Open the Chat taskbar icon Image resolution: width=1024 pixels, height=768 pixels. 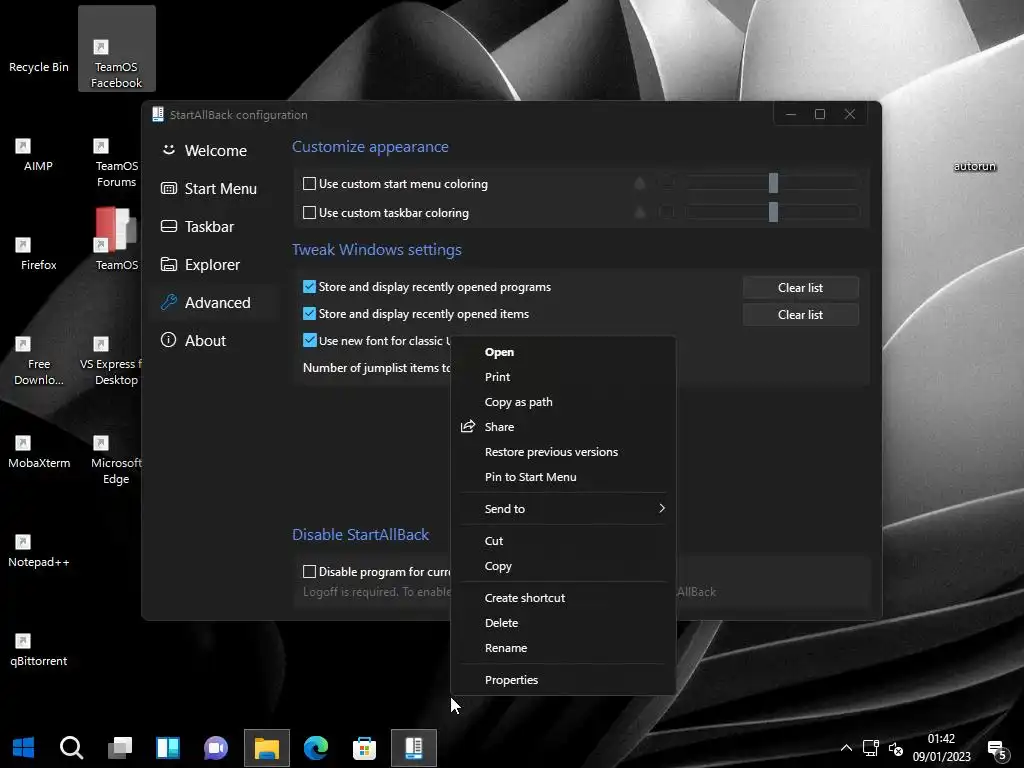tap(216, 747)
